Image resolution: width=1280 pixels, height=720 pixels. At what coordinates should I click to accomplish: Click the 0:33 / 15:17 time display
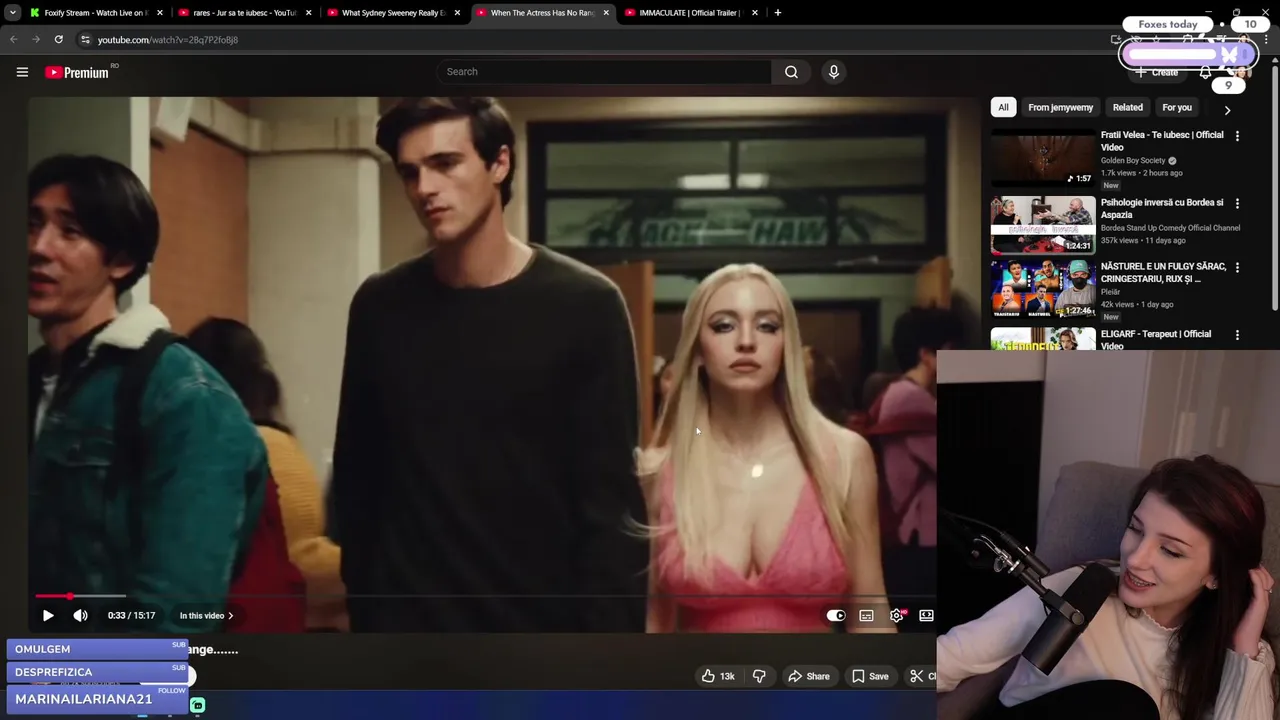tap(131, 616)
